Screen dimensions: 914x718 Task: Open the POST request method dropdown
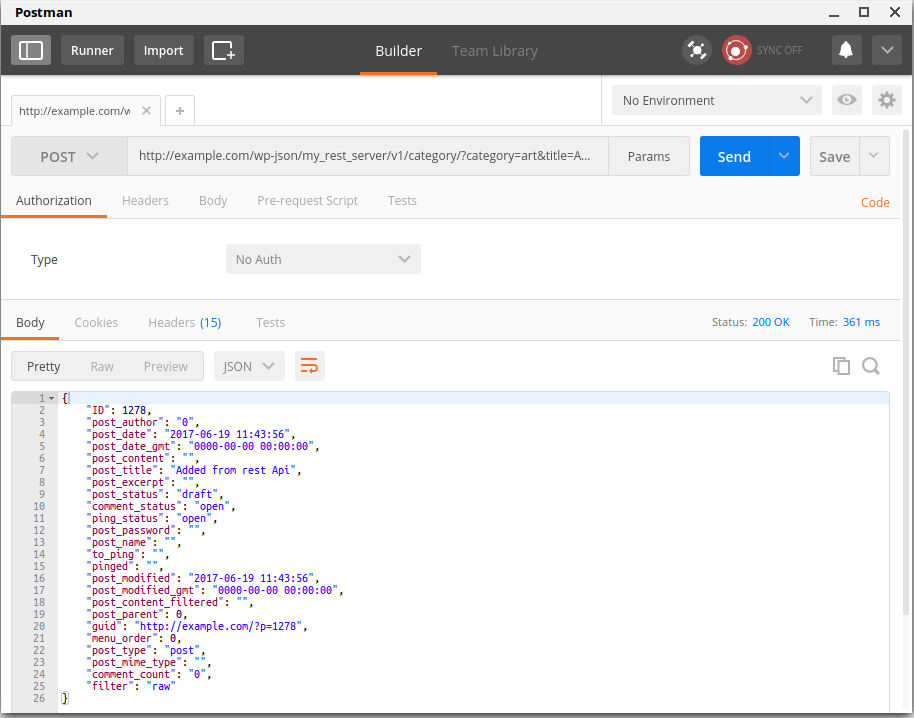pos(68,156)
